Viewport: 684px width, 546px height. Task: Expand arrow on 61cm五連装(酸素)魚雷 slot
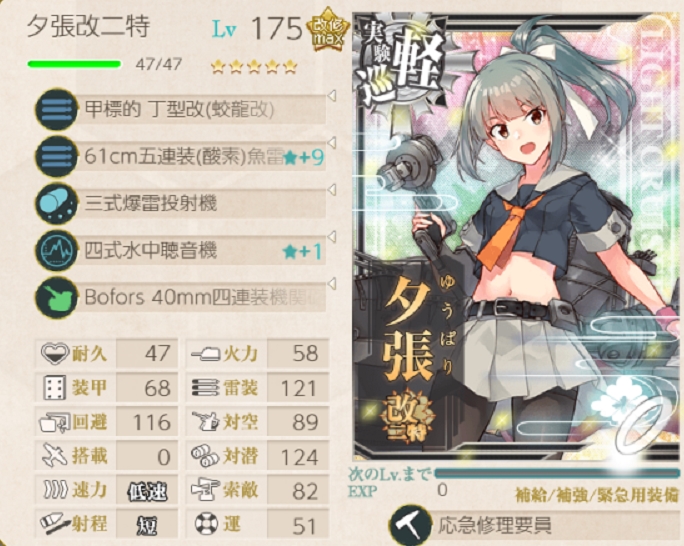[332, 143]
